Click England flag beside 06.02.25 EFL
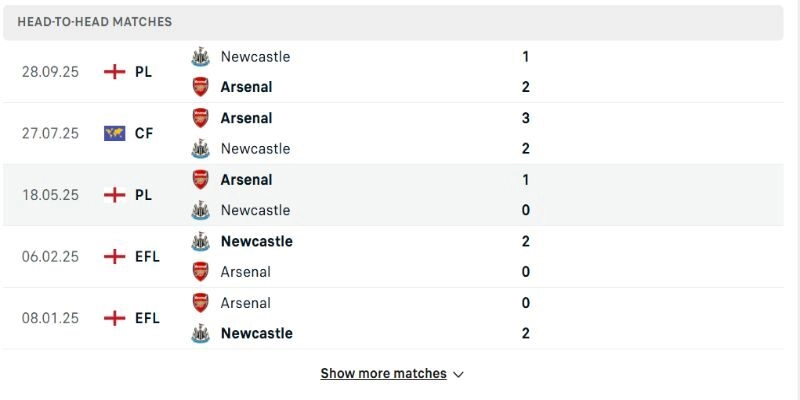This screenshot has width=800, height=400. pos(115,257)
